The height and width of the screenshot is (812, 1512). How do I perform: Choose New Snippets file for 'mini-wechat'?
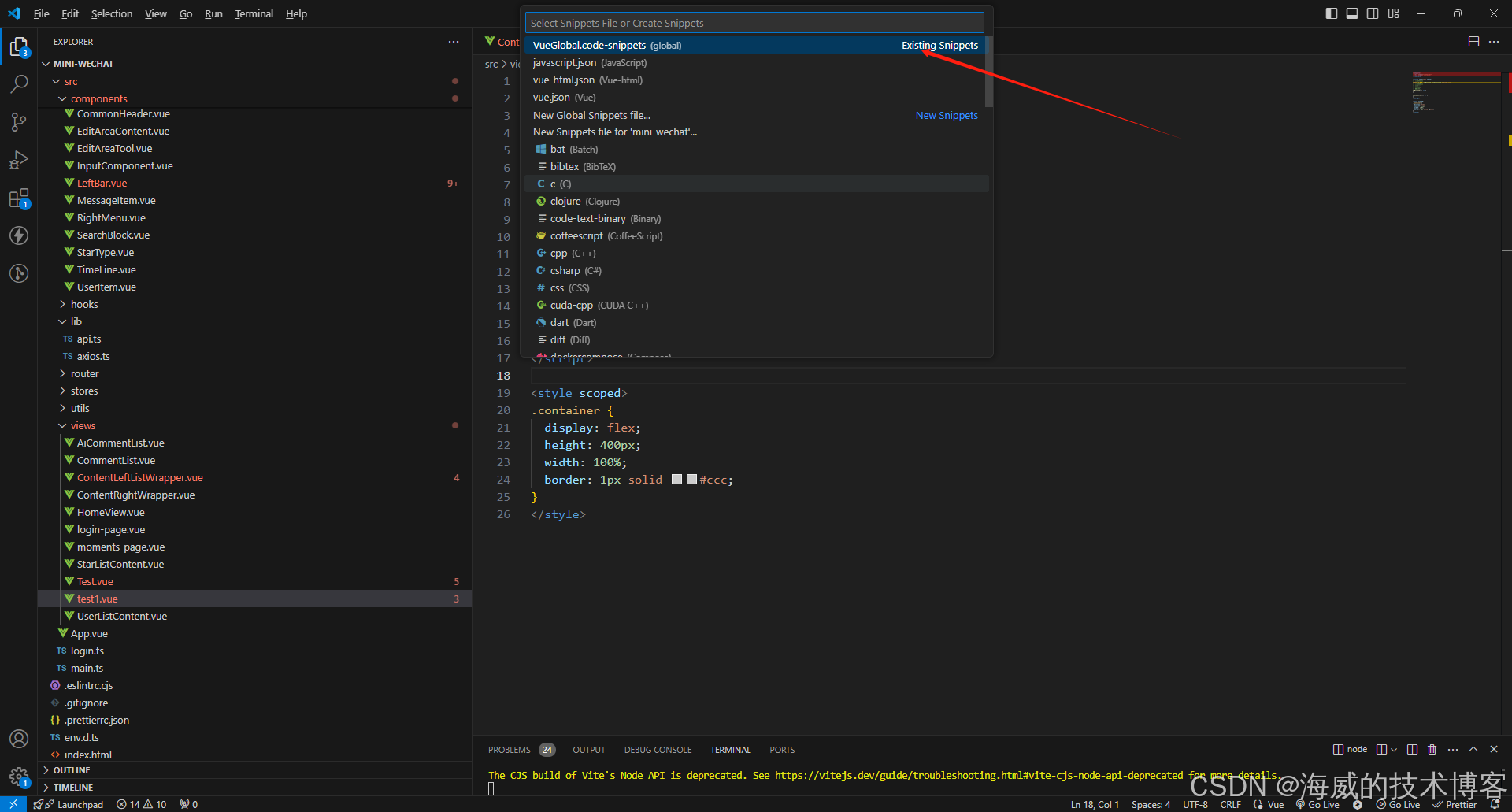point(754,132)
